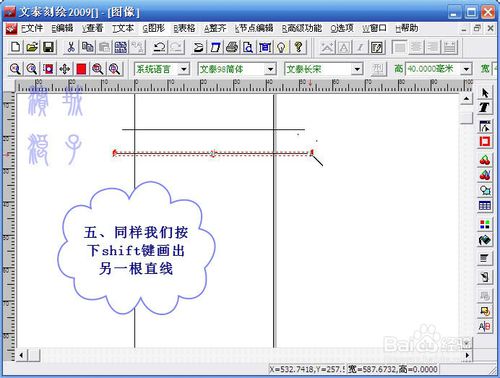500x378 pixels.
Task: Click the four-arrow pan icon
Action: [65, 69]
